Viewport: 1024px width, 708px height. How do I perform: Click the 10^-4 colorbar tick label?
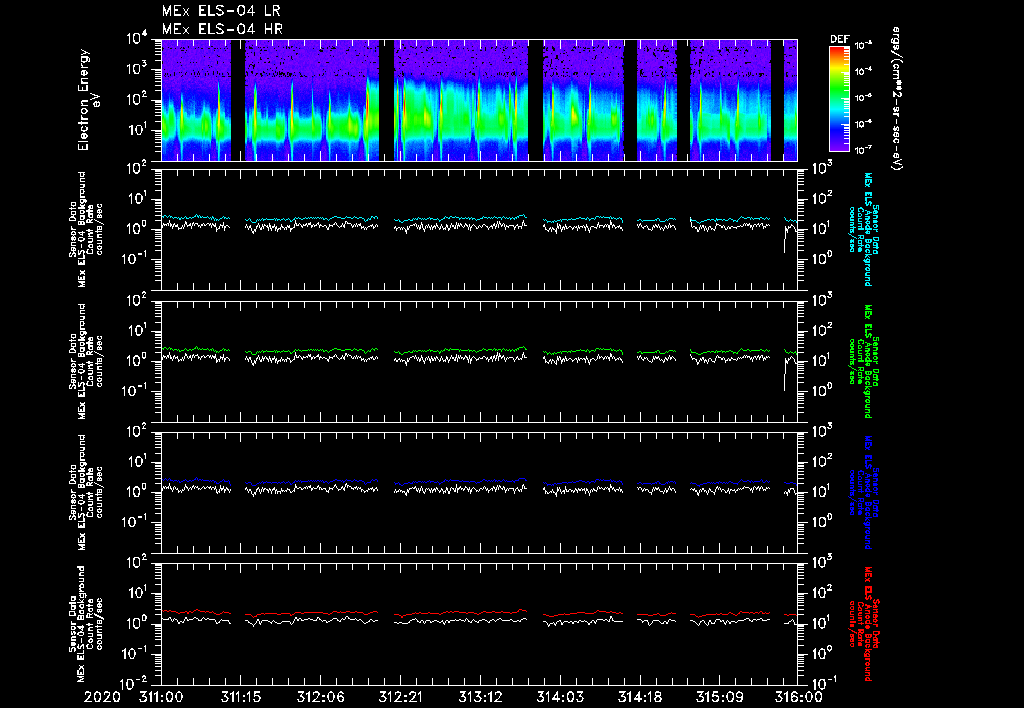click(863, 71)
